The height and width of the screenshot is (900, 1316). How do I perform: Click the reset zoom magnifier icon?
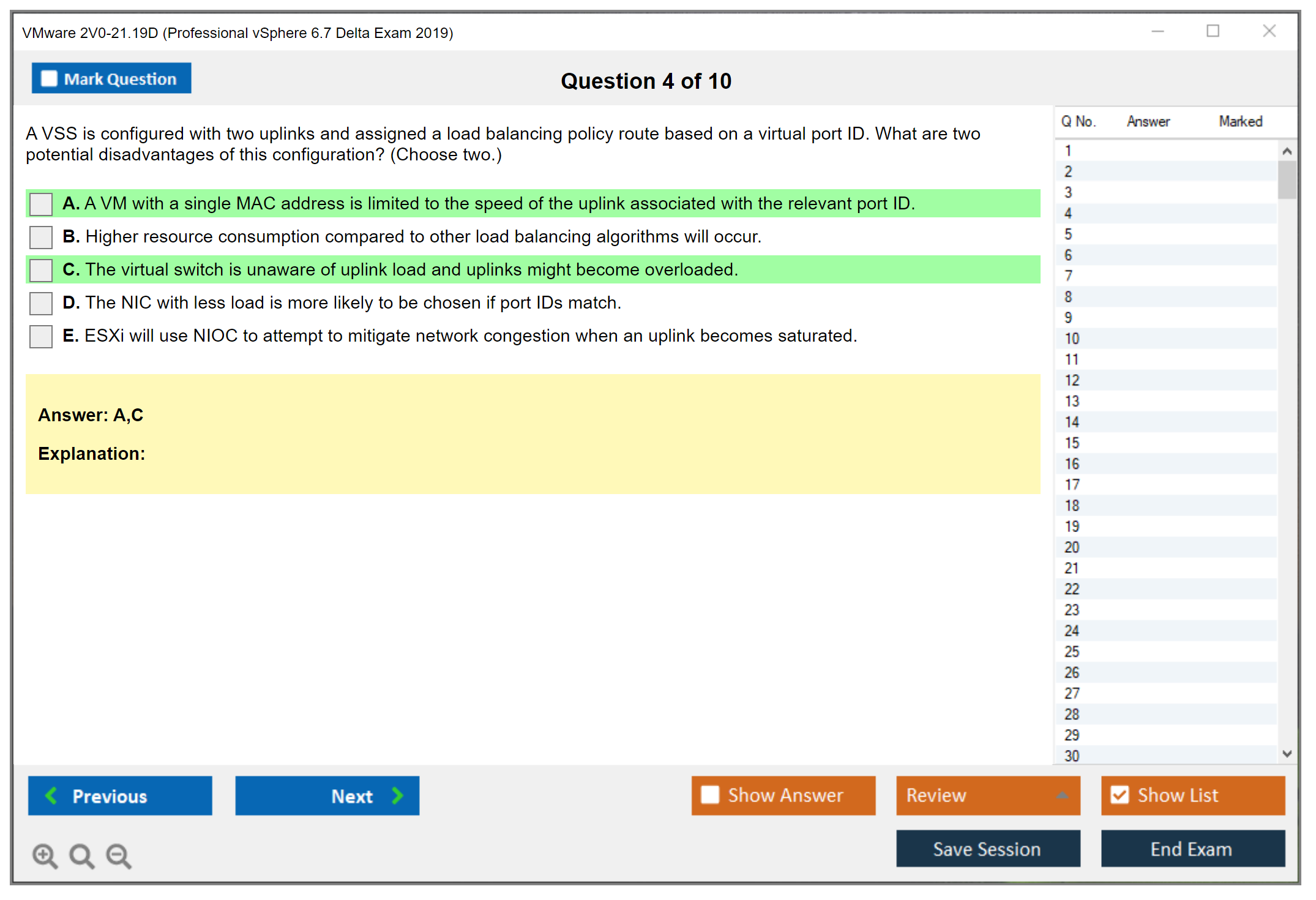pyautogui.click(x=81, y=855)
